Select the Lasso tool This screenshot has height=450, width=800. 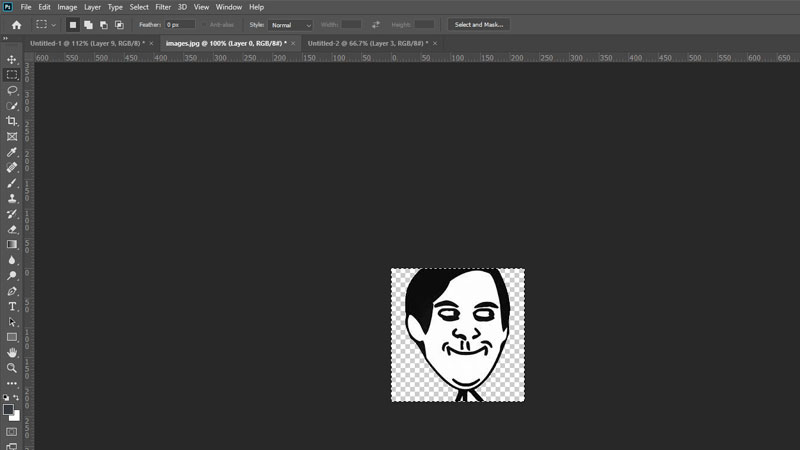click(12, 90)
